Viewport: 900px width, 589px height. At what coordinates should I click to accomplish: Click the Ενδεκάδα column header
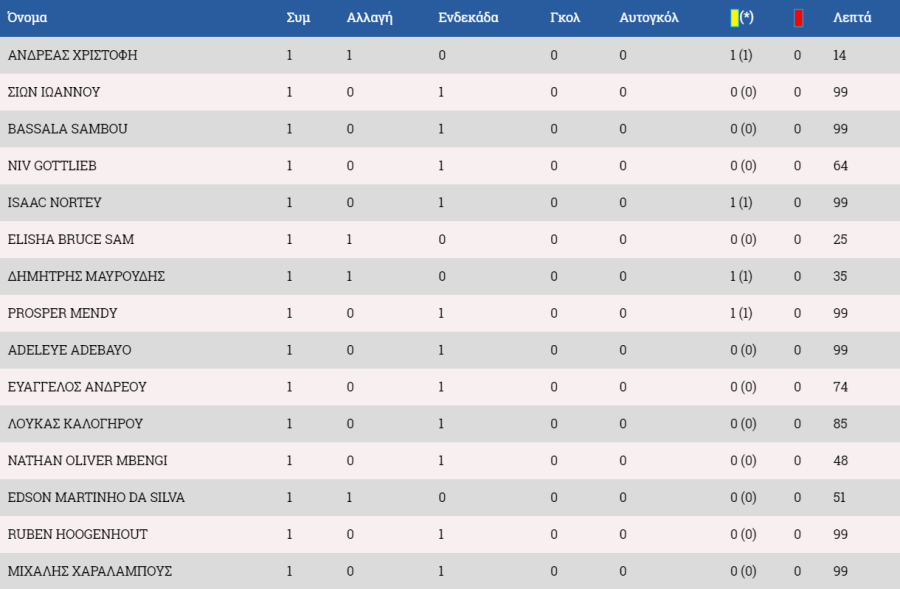[x=468, y=18]
